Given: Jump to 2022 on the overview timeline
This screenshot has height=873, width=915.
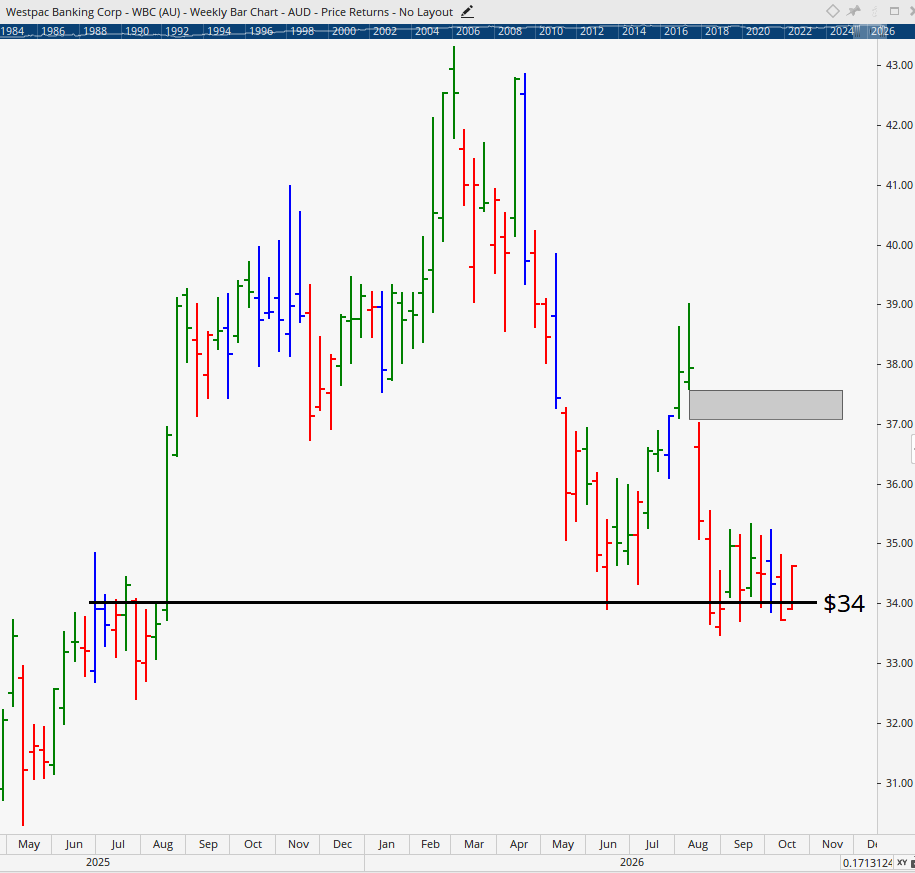Looking at the screenshot, I should coord(800,32).
